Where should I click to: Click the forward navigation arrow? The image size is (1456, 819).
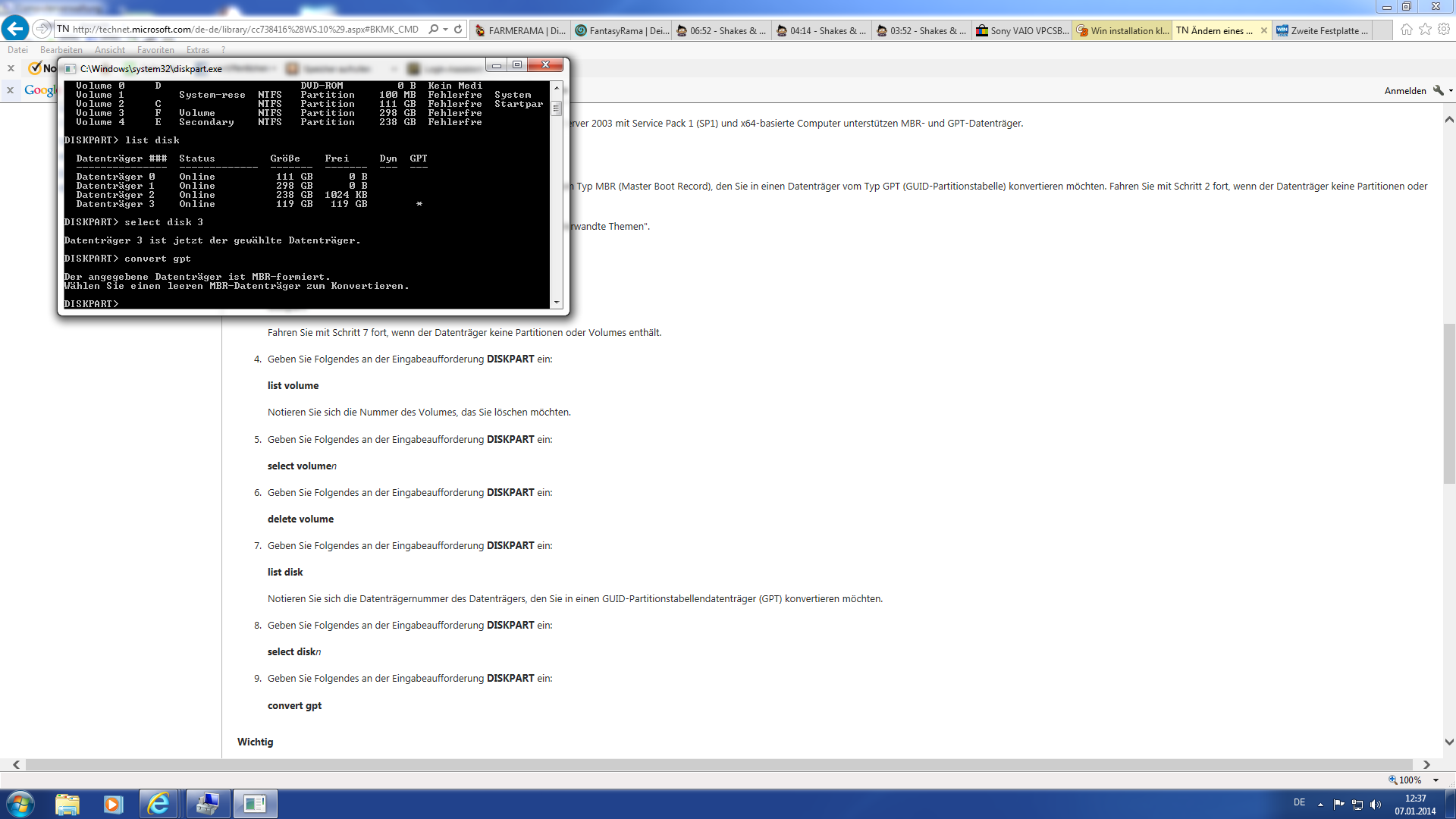(42, 29)
